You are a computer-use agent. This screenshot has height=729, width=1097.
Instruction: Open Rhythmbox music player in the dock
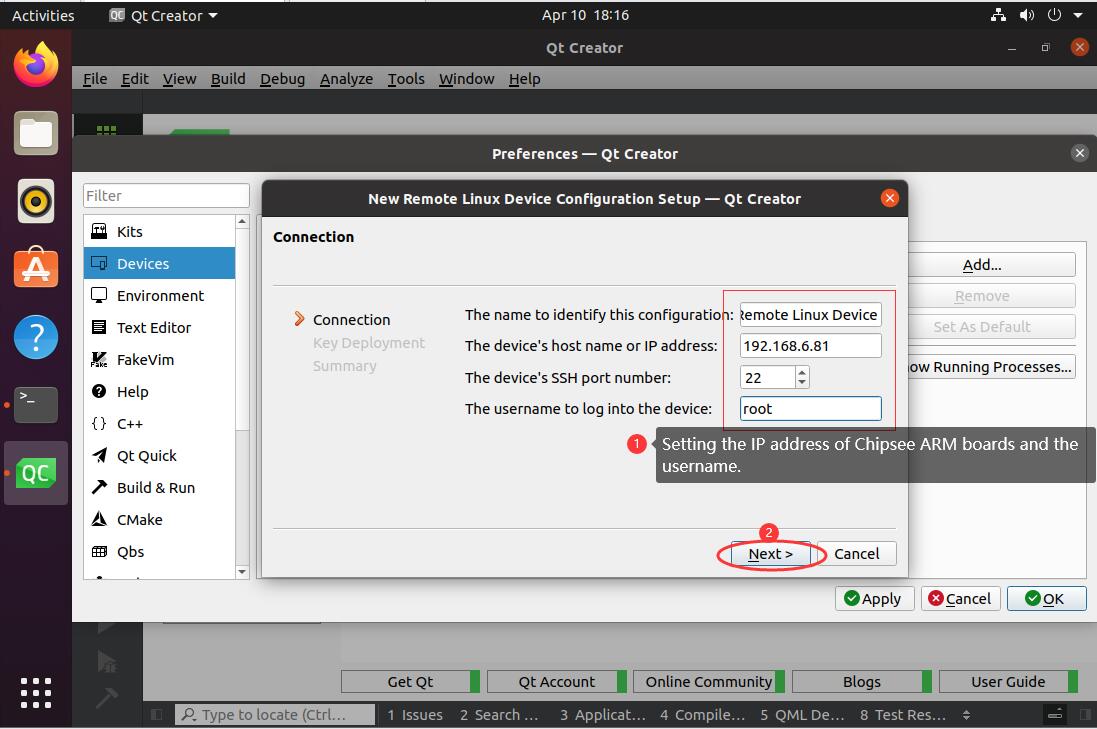(x=36, y=201)
